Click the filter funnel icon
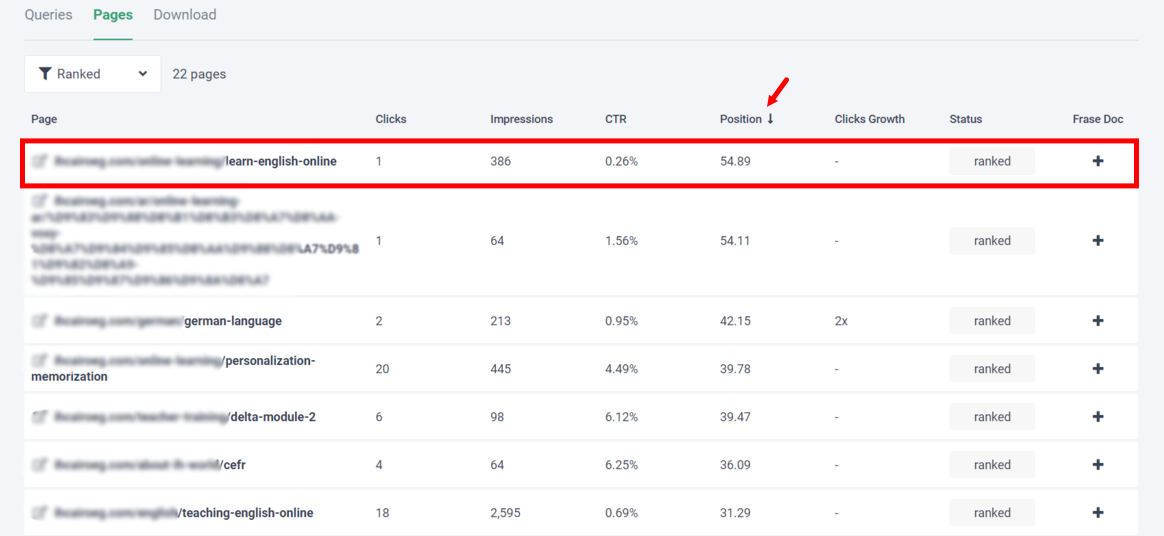This screenshot has width=1164, height=536. [45, 74]
